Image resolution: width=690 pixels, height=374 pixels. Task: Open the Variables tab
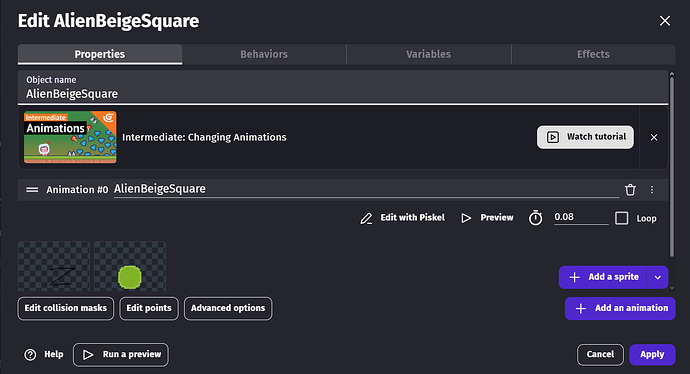click(429, 54)
